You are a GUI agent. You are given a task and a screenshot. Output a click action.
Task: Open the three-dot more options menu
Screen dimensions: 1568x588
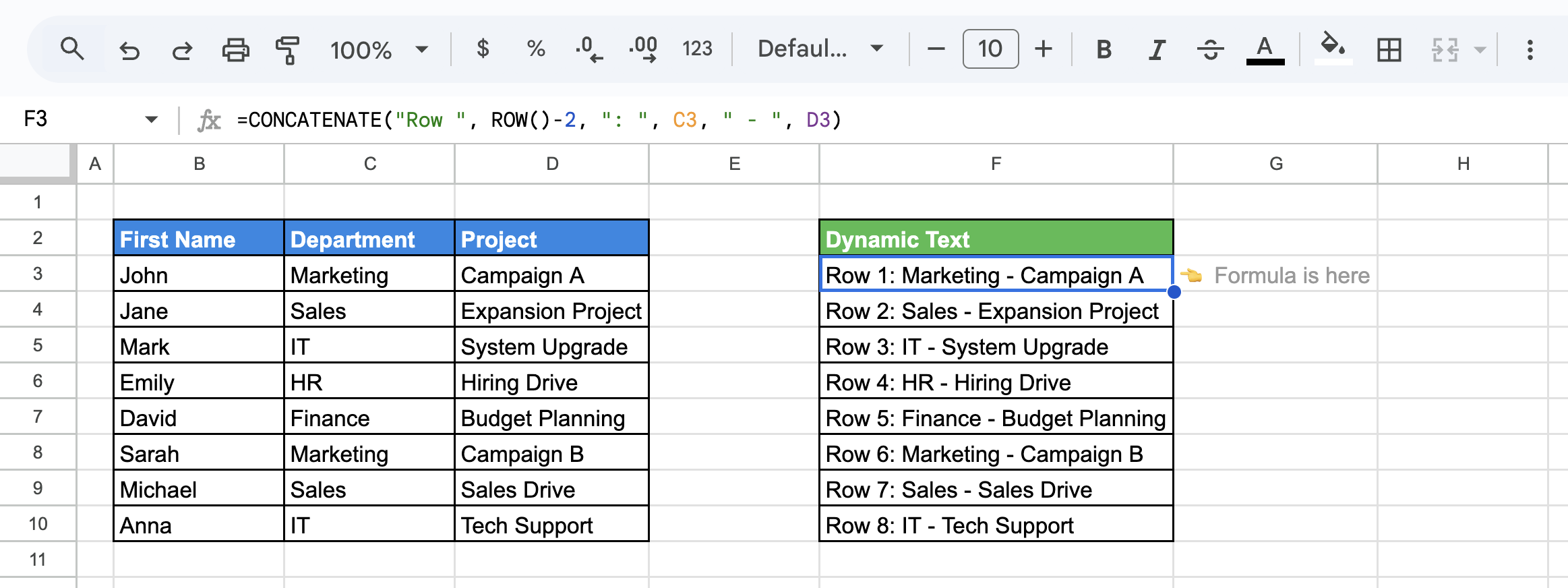[x=1530, y=49]
